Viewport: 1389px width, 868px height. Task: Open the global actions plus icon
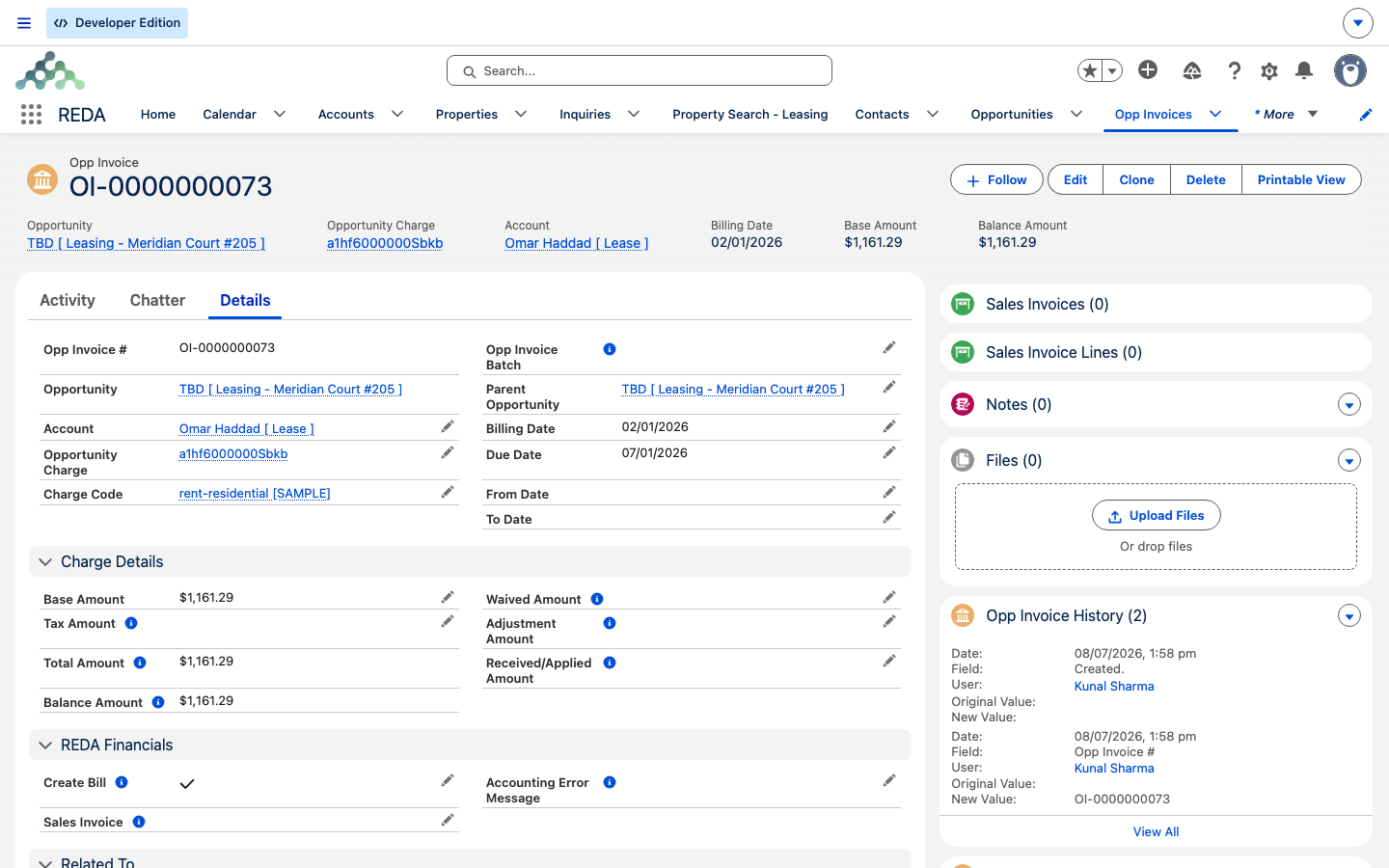(1148, 69)
